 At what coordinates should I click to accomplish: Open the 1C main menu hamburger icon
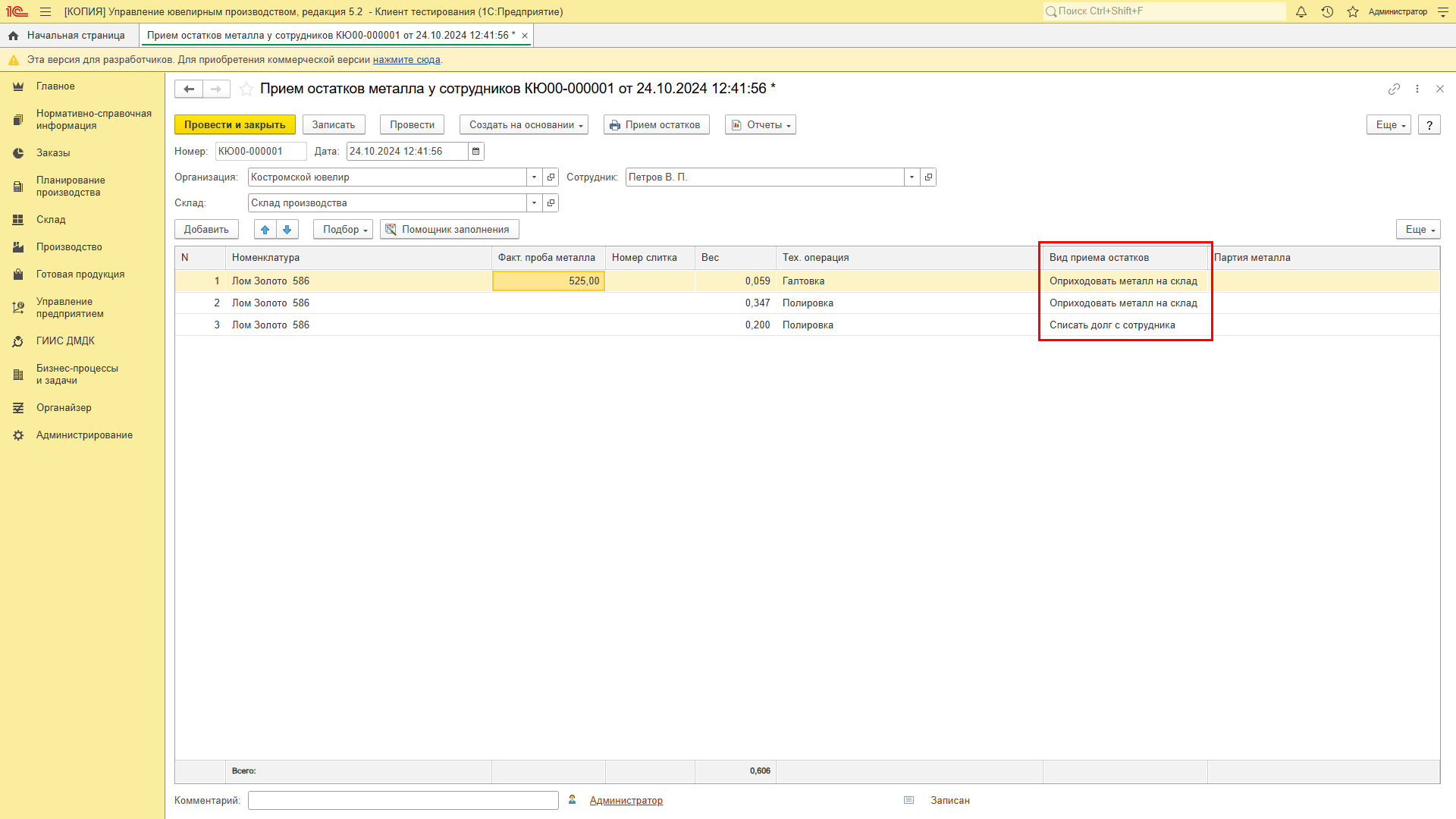pos(45,11)
